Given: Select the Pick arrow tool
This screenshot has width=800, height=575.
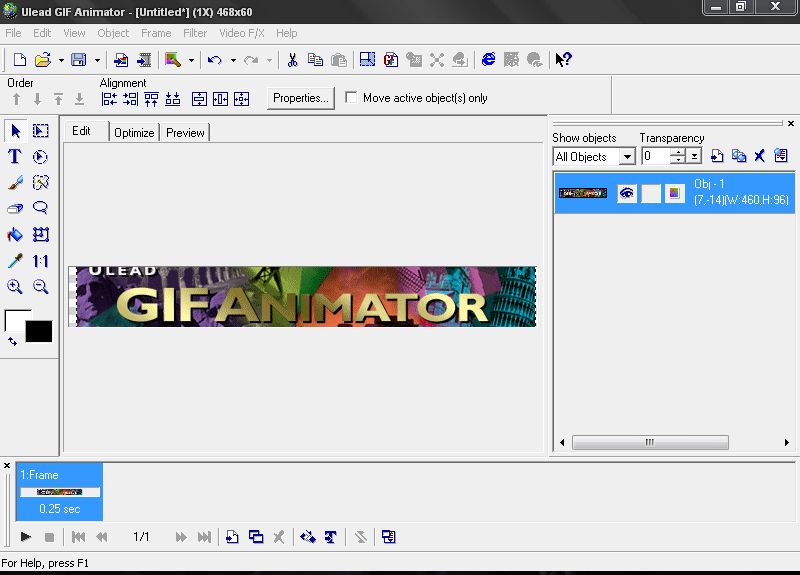Looking at the screenshot, I should click(x=15, y=131).
